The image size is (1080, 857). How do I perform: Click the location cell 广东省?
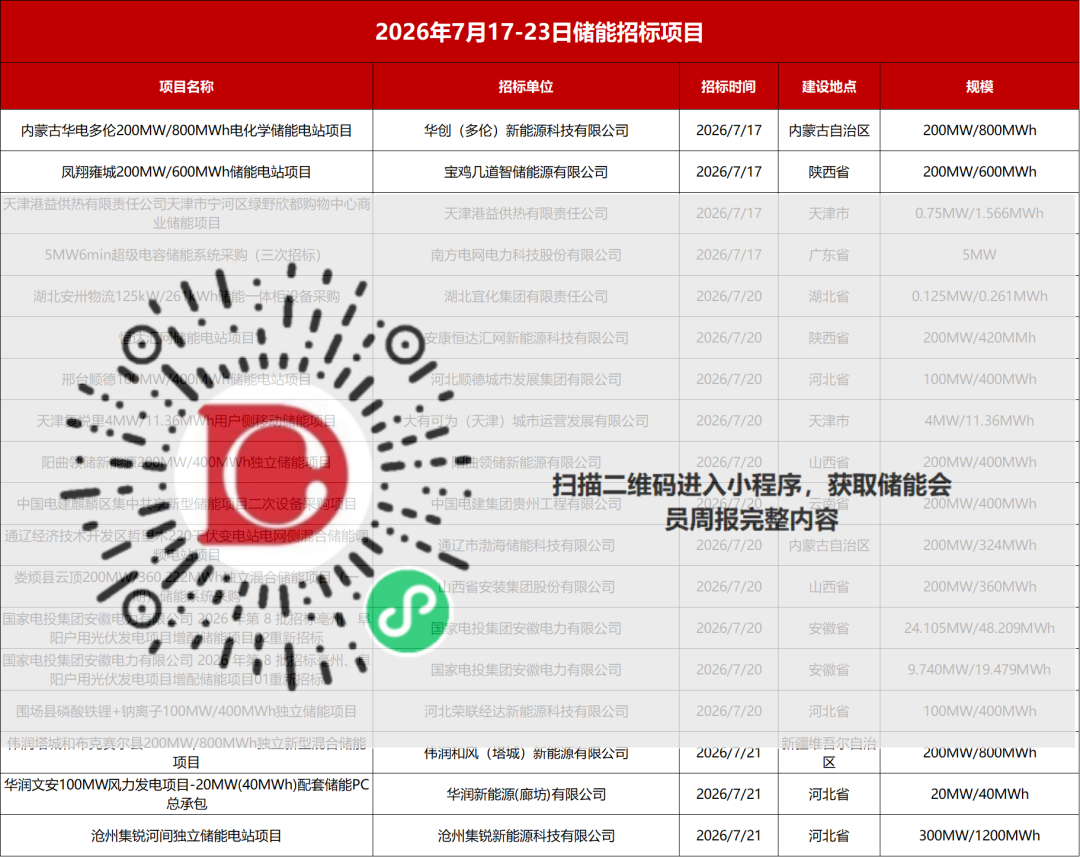[829, 255]
